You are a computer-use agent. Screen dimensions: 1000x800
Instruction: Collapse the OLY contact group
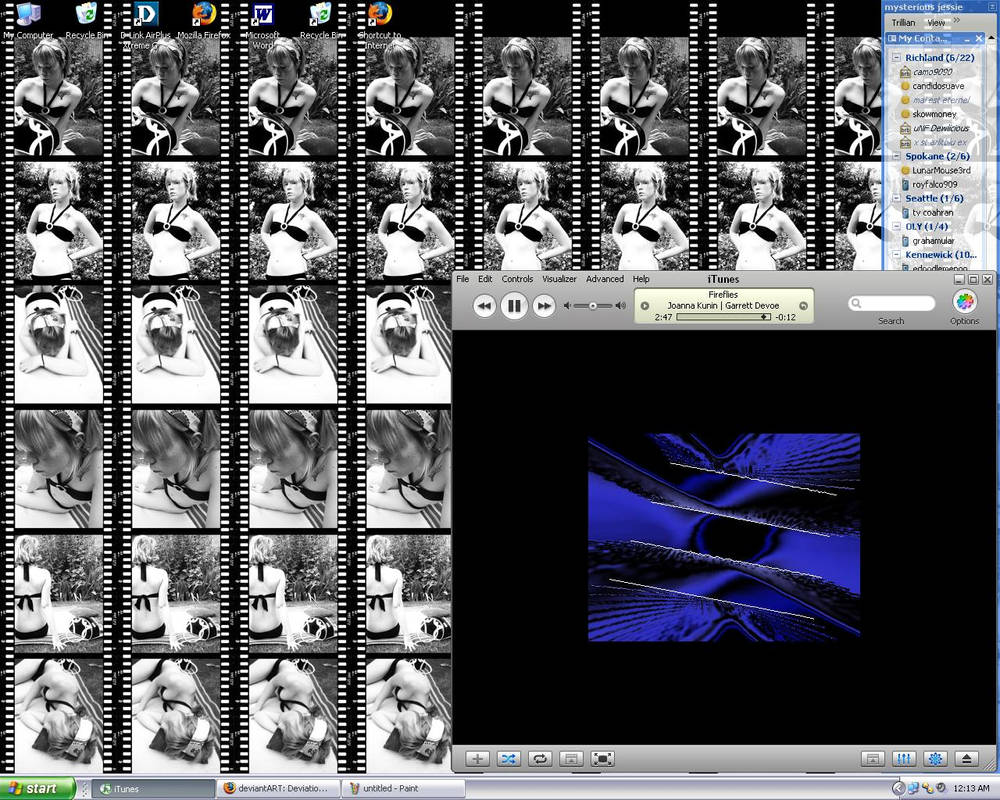[896, 226]
